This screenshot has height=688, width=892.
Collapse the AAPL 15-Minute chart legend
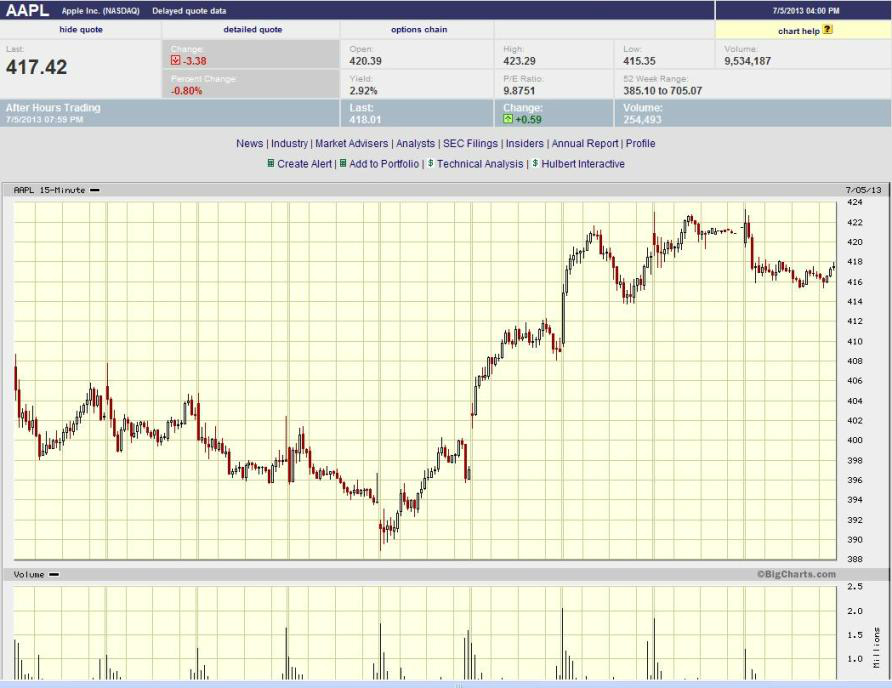95,190
